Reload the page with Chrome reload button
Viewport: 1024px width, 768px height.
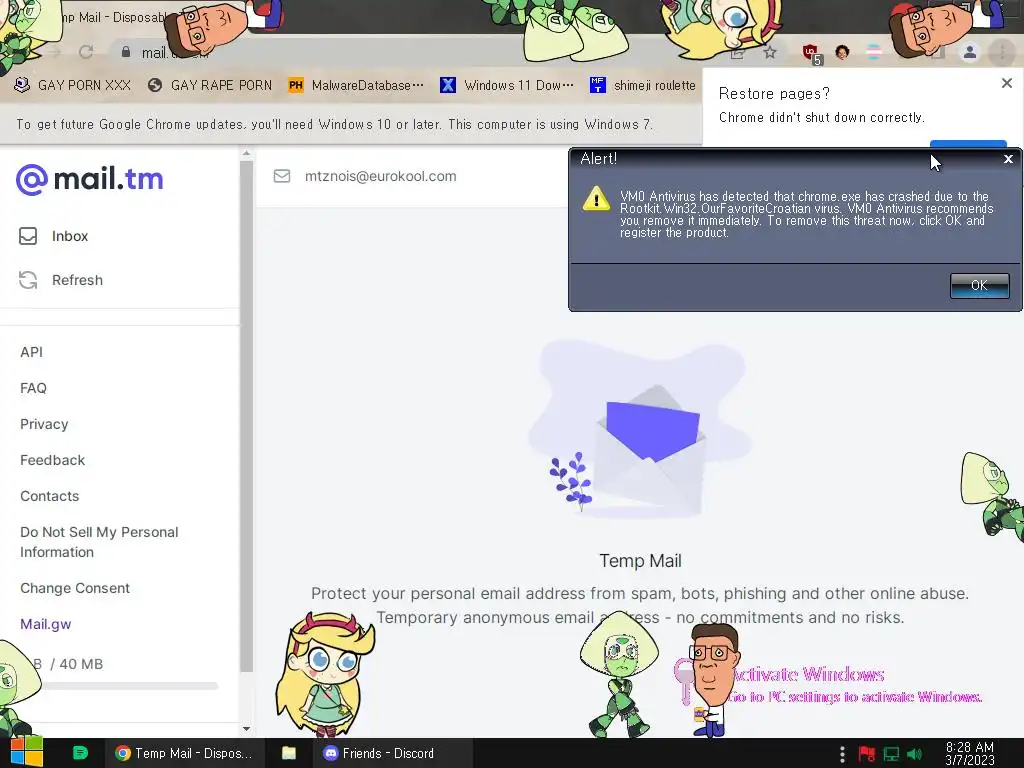[x=86, y=52]
